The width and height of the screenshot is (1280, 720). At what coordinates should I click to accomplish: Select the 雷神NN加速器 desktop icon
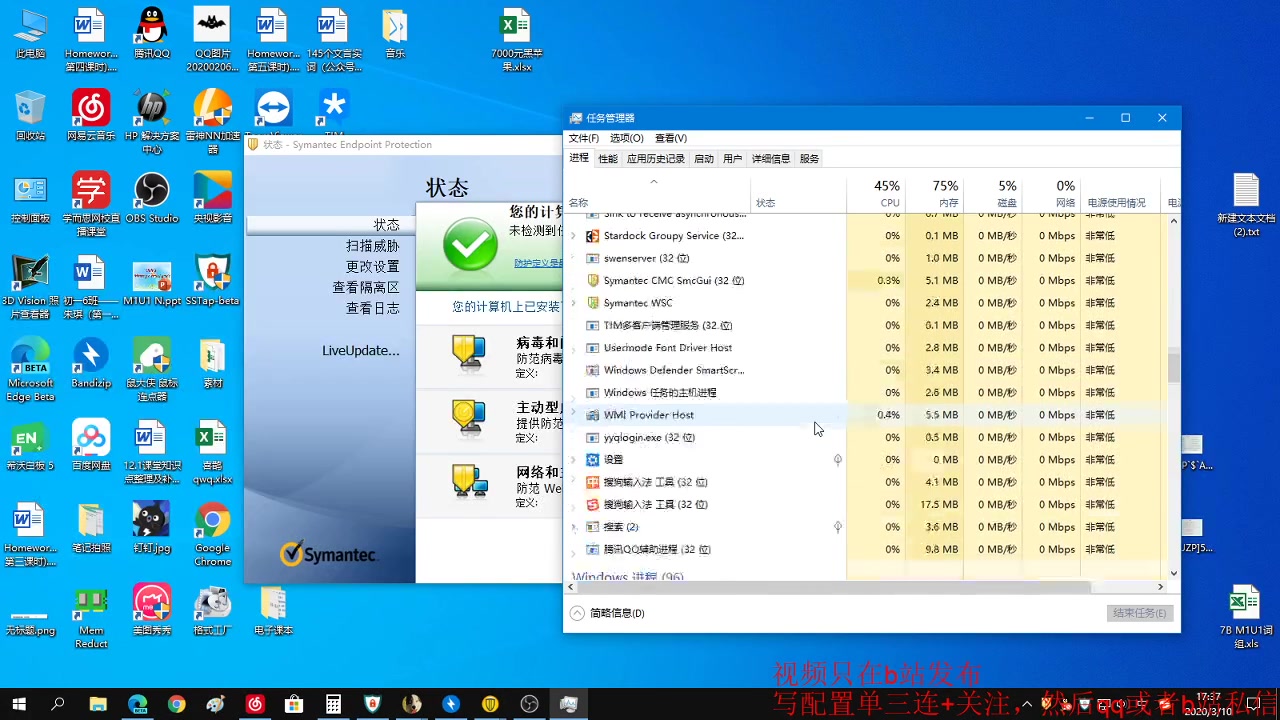coord(212,122)
